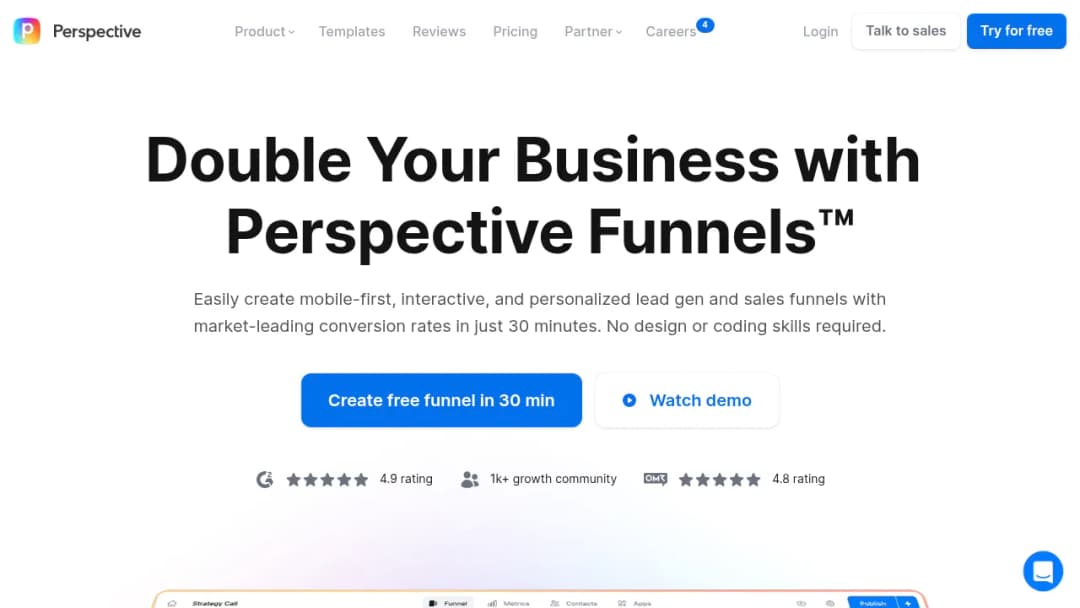Select the Apps tab in the app preview

(x=634, y=603)
